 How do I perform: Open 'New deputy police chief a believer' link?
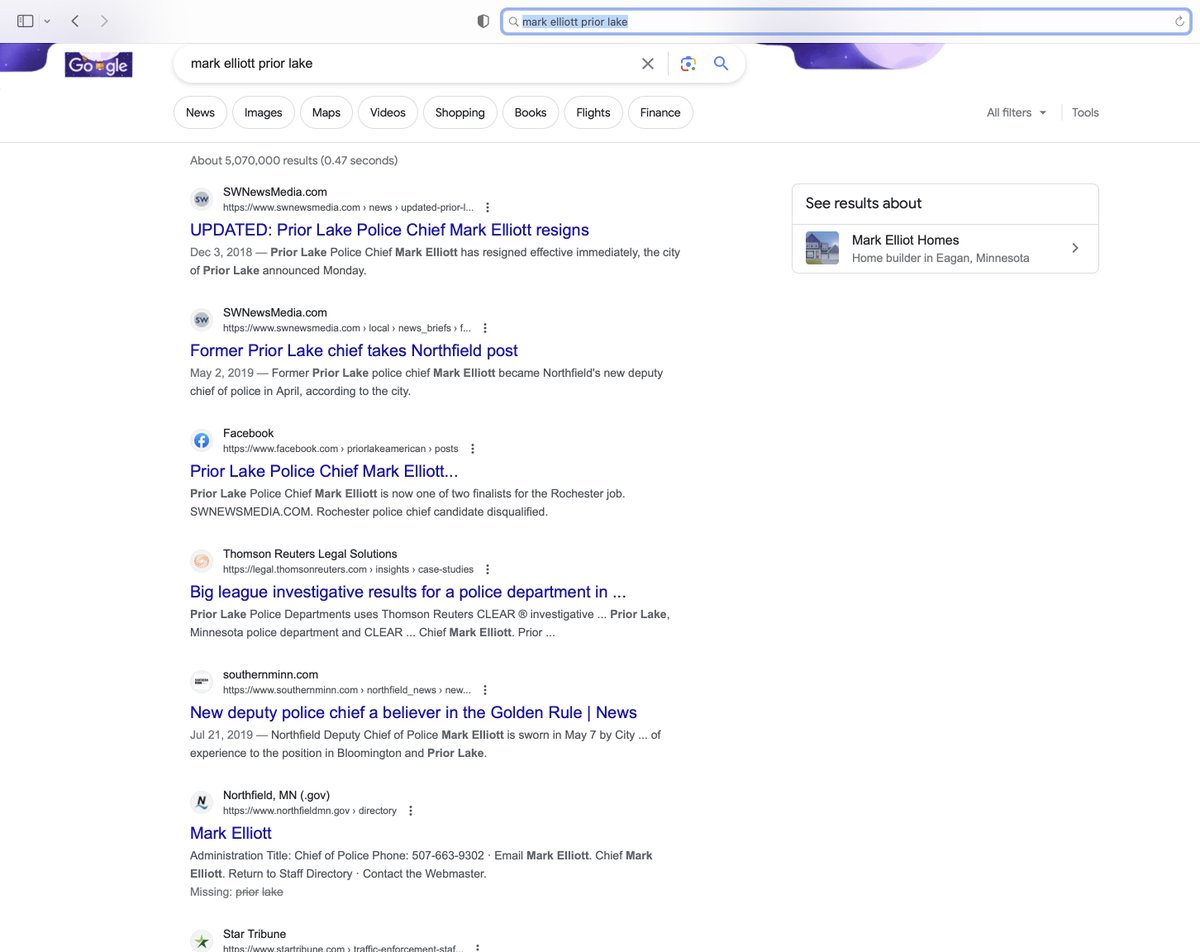pos(413,713)
